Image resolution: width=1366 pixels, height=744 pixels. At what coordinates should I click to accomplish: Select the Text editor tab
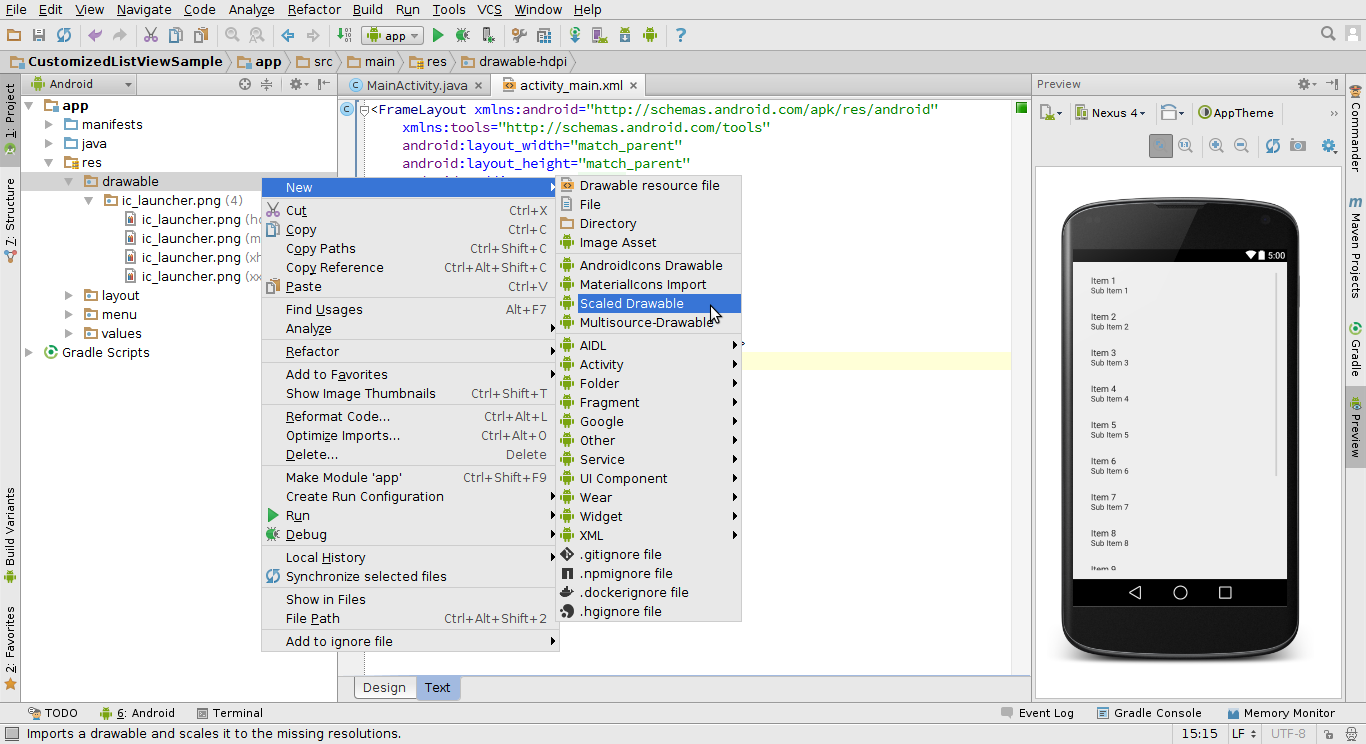pyautogui.click(x=437, y=688)
